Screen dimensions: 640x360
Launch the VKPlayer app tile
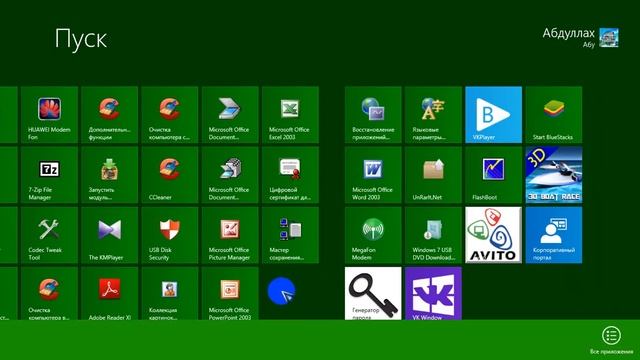pos(493,115)
